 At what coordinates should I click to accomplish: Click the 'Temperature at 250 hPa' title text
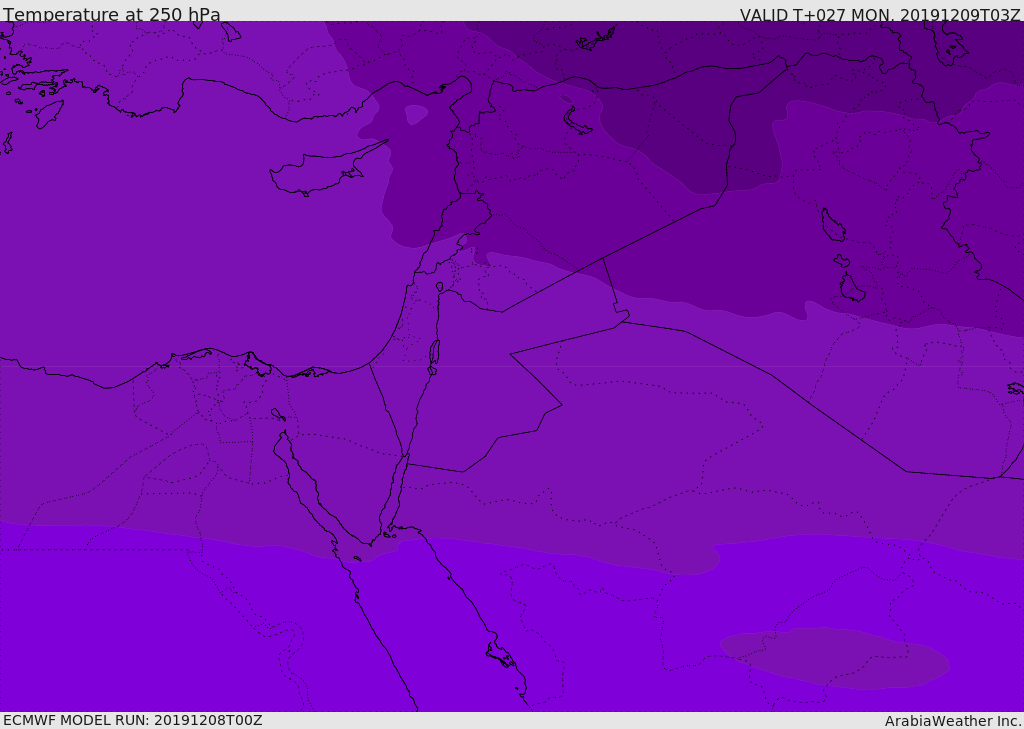(112, 14)
